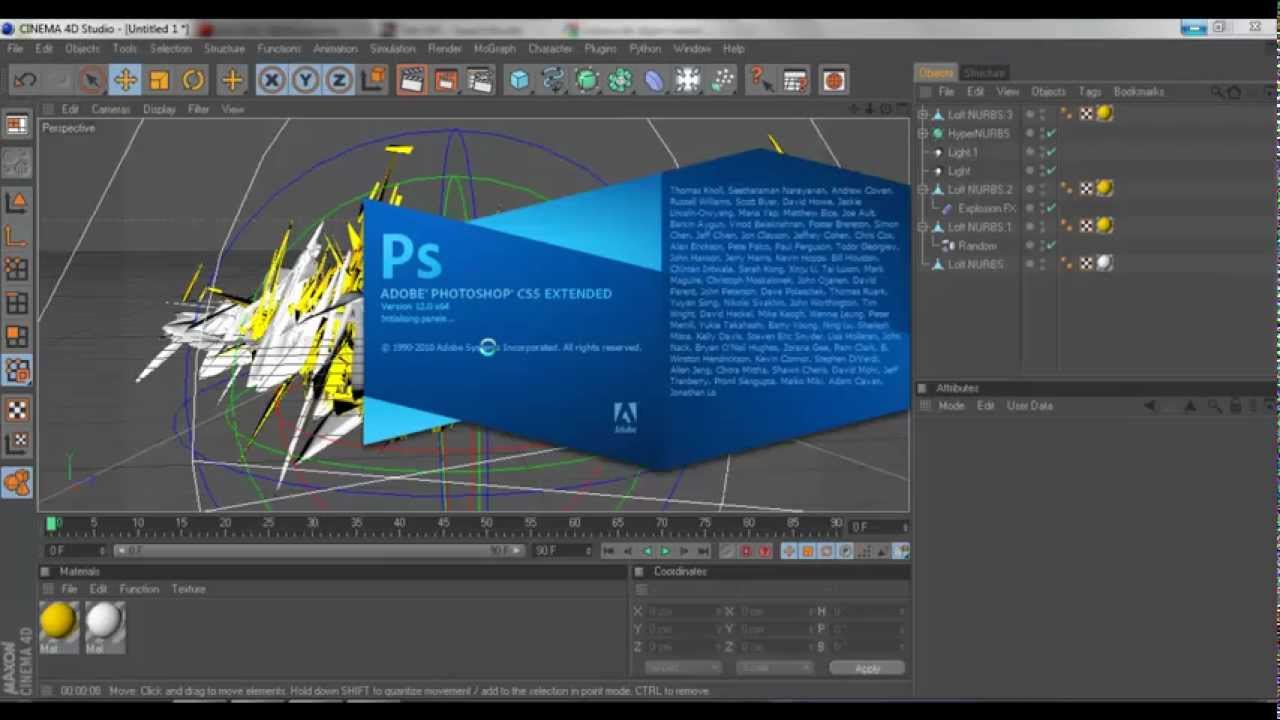This screenshot has height=720, width=1280.
Task: Open the MoGraph menu
Action: [495, 48]
